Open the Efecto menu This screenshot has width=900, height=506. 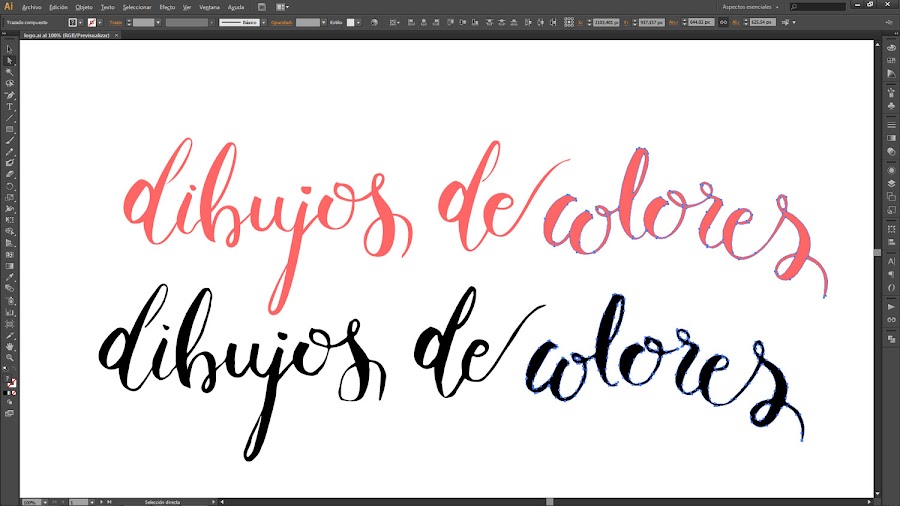tap(167, 7)
